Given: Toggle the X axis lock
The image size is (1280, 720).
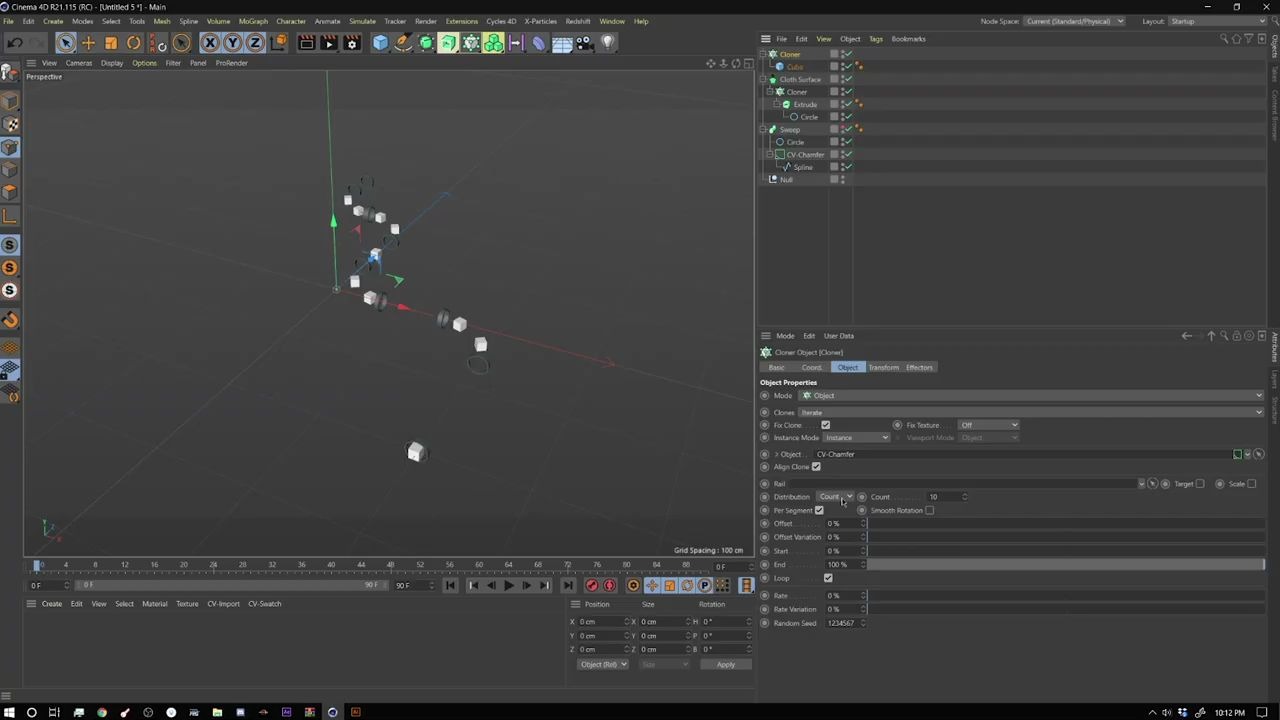Looking at the screenshot, I should (x=210, y=43).
